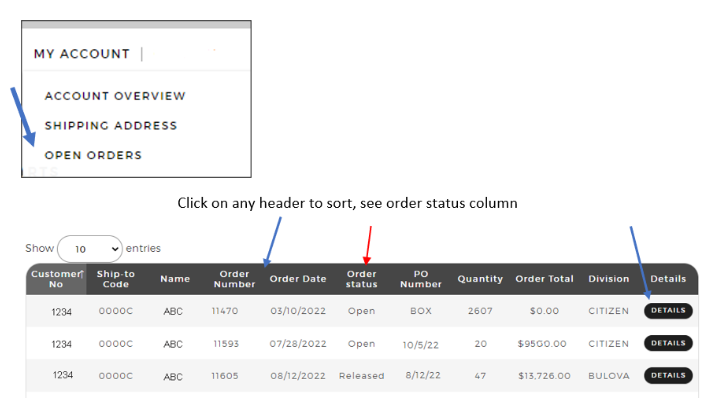This screenshot has height=407, width=709.
Task: Click CITIZEN division in the order 11470 row
Action: point(609,311)
